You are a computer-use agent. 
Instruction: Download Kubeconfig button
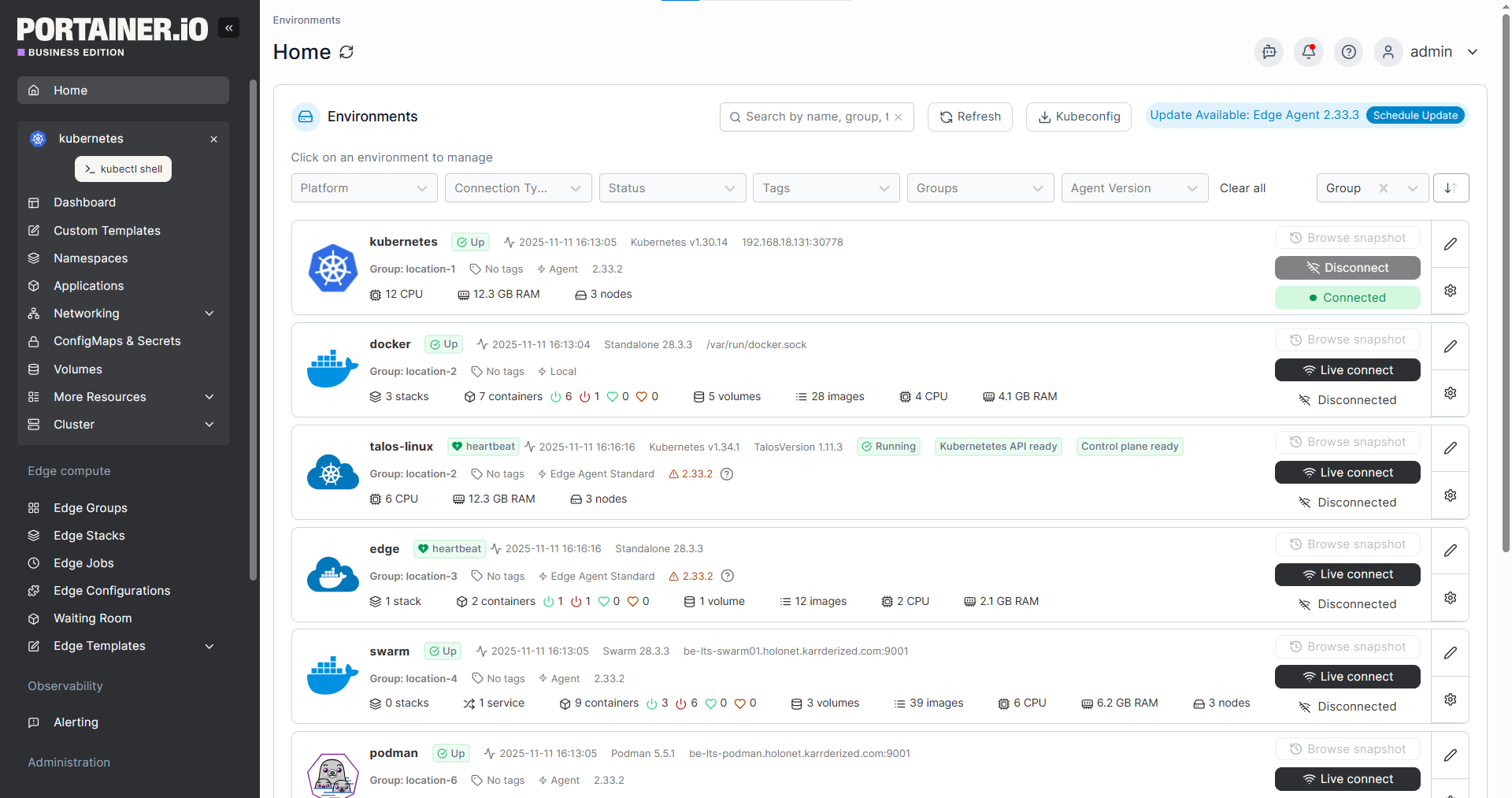pos(1078,117)
